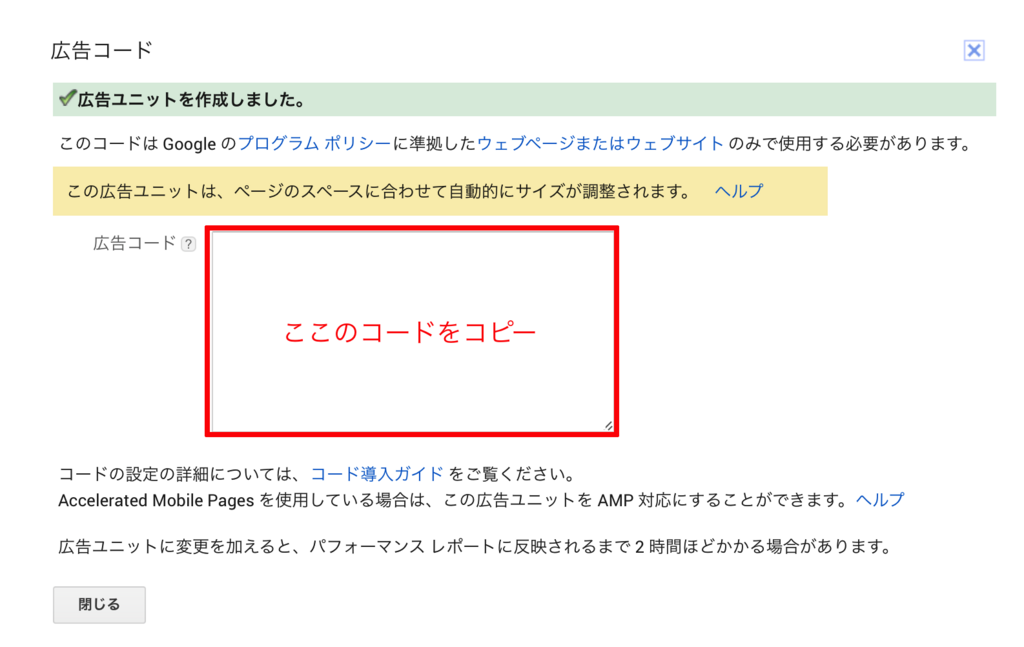This screenshot has width=1024, height=647.
Task: Click the ヘルプ link after the AMP text
Action: 880,500
